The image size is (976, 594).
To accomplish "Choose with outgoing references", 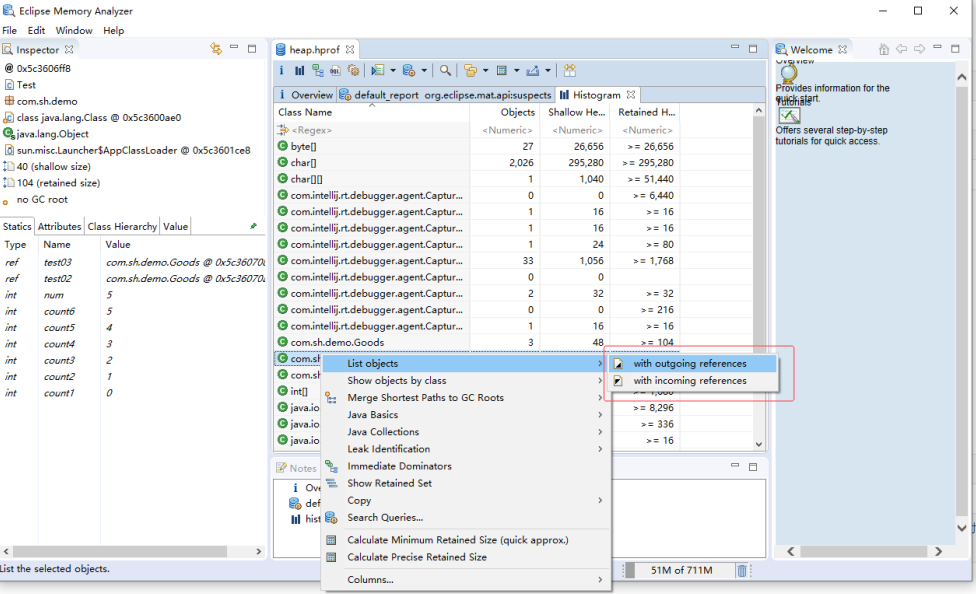I will point(694,364).
